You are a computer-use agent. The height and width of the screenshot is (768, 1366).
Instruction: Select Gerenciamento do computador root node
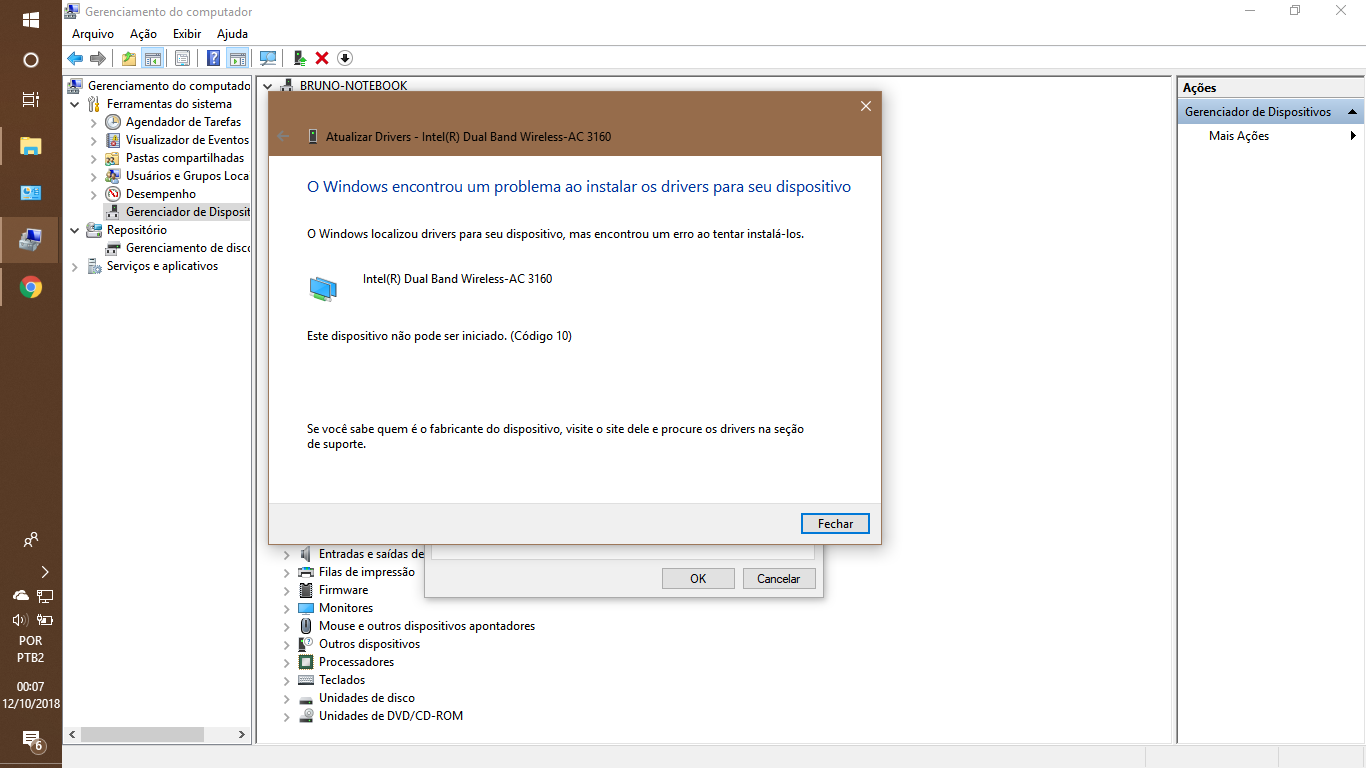click(x=169, y=86)
